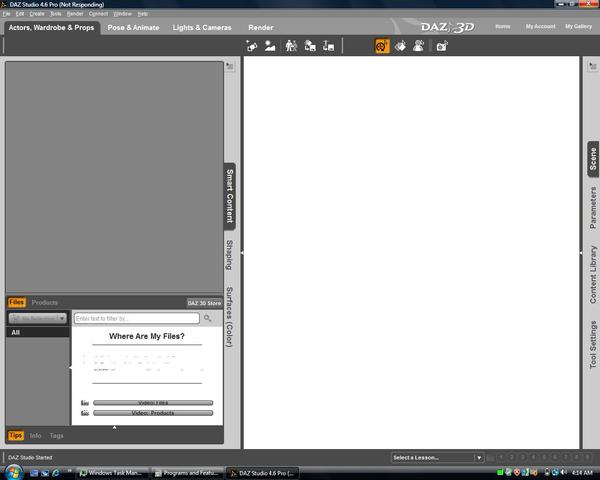Switch to Programs and Features taskbar button

188,473
